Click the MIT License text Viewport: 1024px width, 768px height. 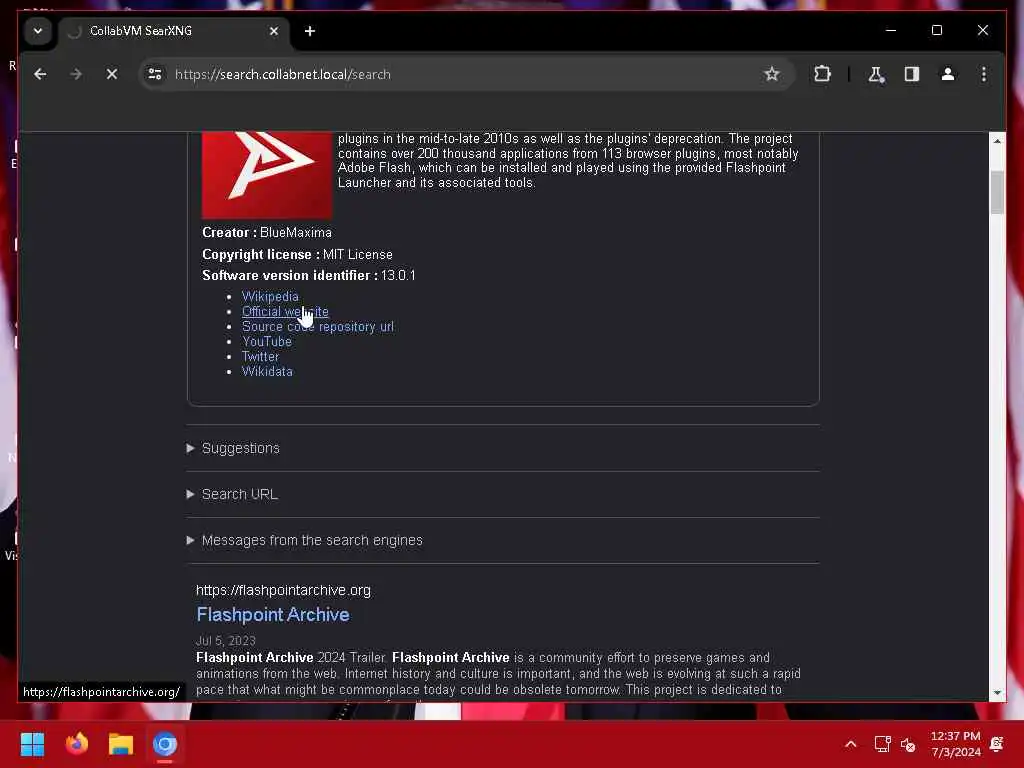(x=357, y=255)
